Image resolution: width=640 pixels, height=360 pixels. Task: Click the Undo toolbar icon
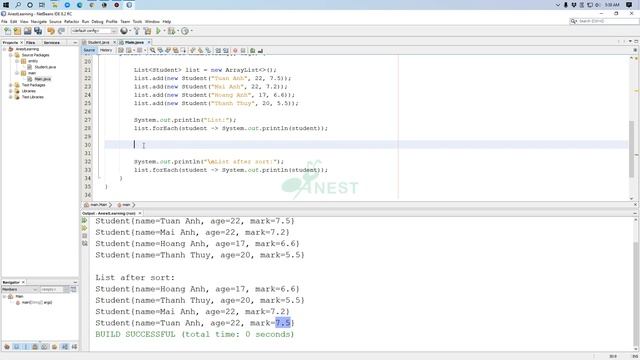tap(51, 31)
